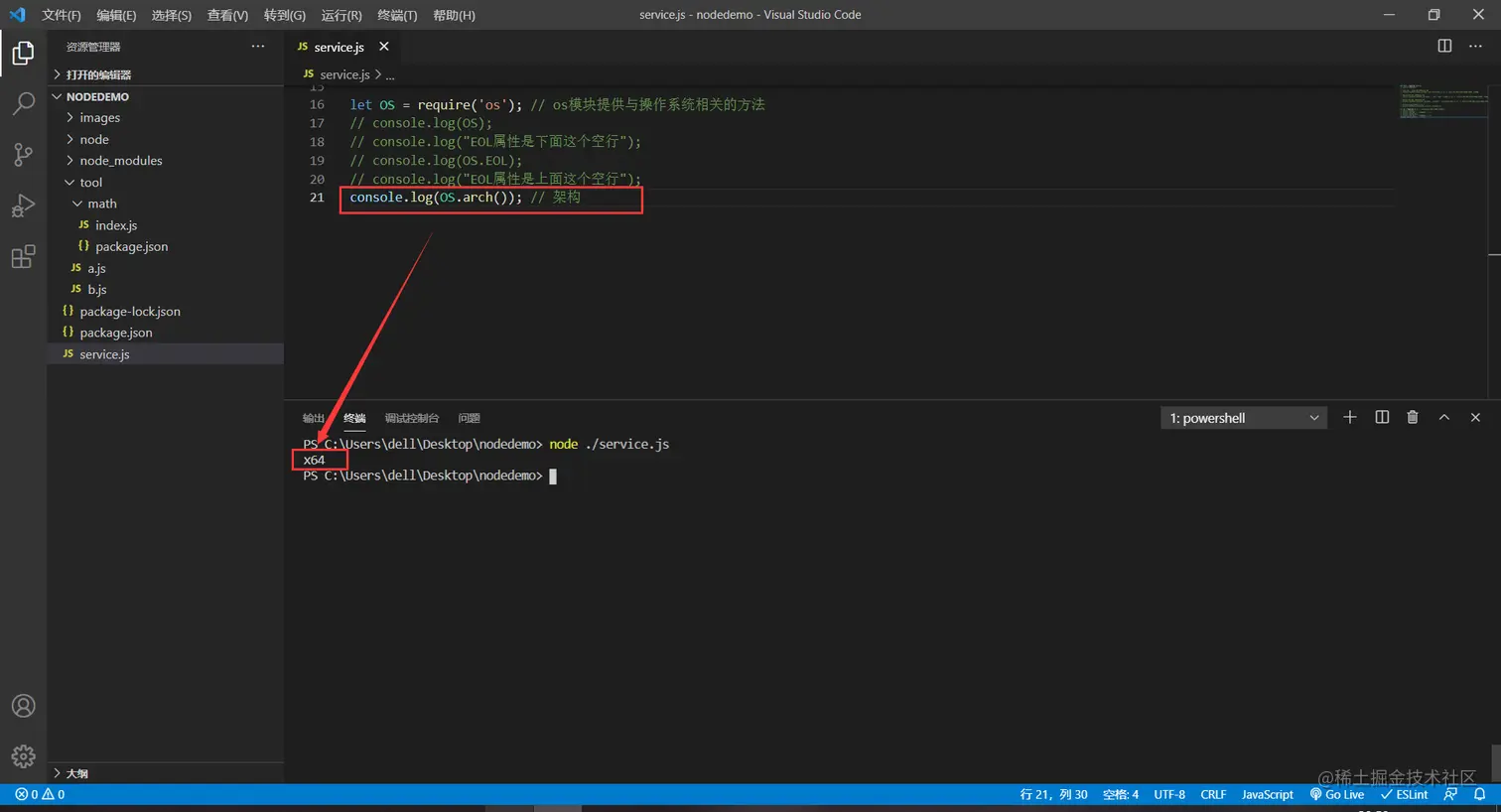Image resolution: width=1501 pixels, height=812 pixels.
Task: Open the Manage gear settings
Action: click(x=23, y=756)
